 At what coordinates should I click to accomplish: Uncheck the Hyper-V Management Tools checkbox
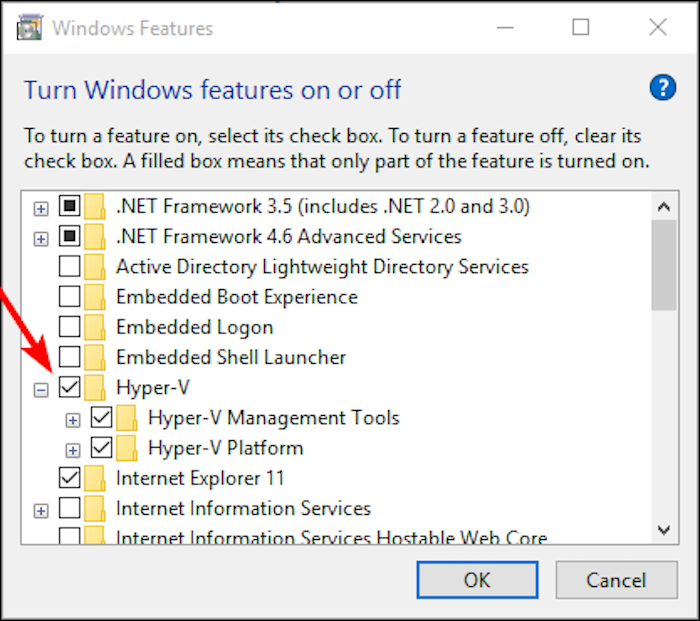click(101, 417)
